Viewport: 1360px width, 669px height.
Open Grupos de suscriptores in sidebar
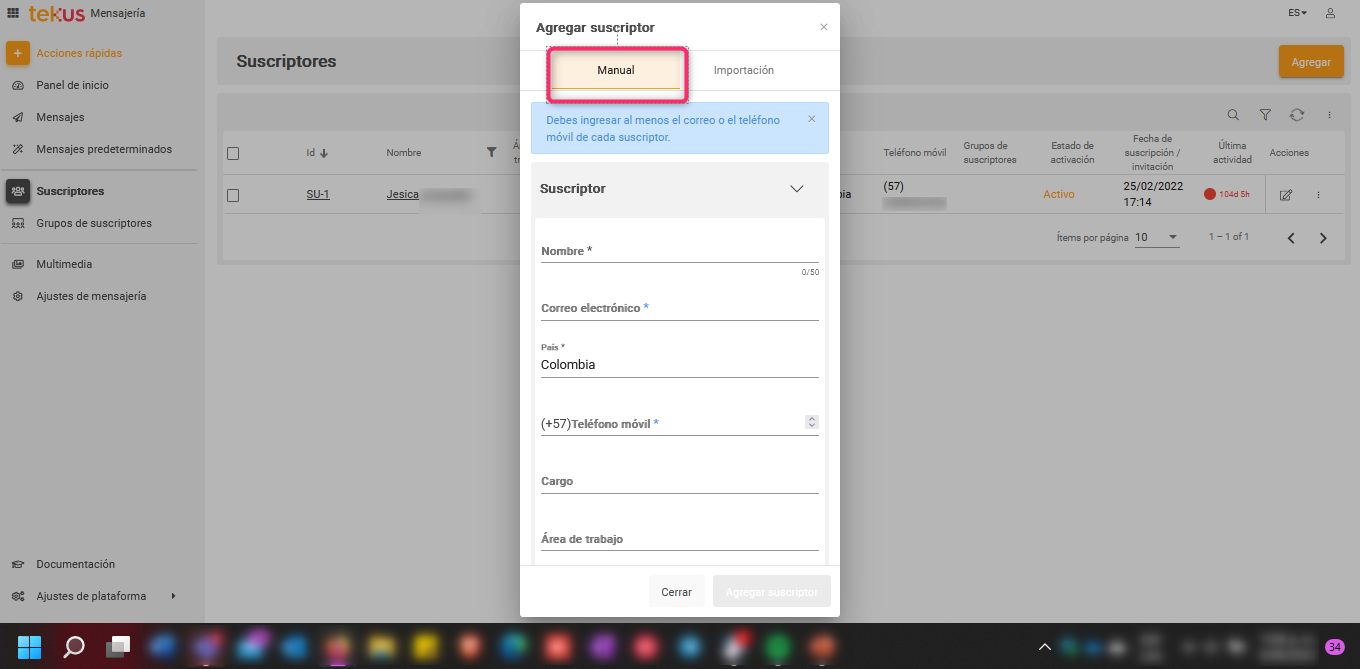pyautogui.click(x=94, y=223)
